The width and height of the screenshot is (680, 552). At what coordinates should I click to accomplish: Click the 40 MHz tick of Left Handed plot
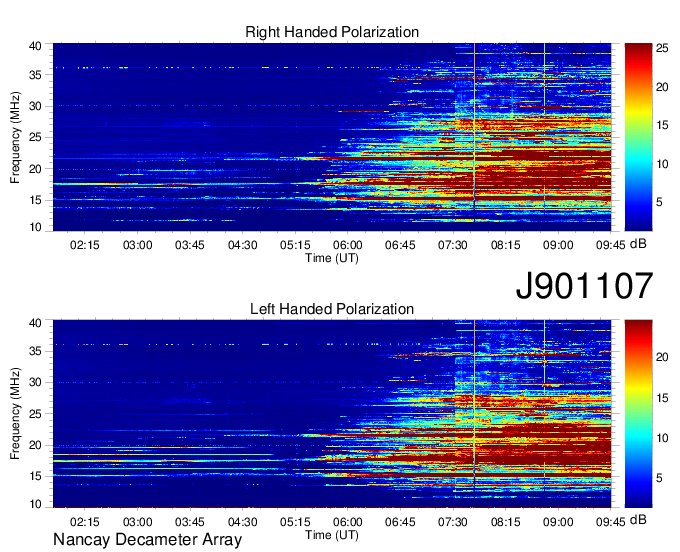36,323
